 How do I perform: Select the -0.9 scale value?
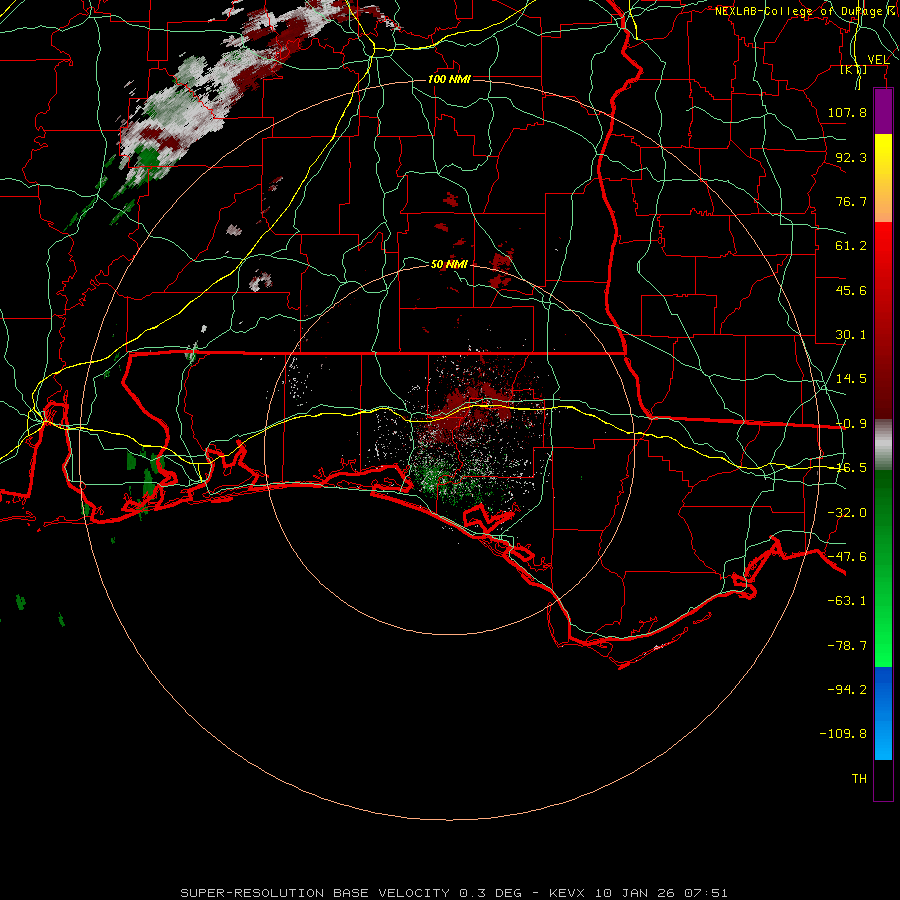[851, 424]
